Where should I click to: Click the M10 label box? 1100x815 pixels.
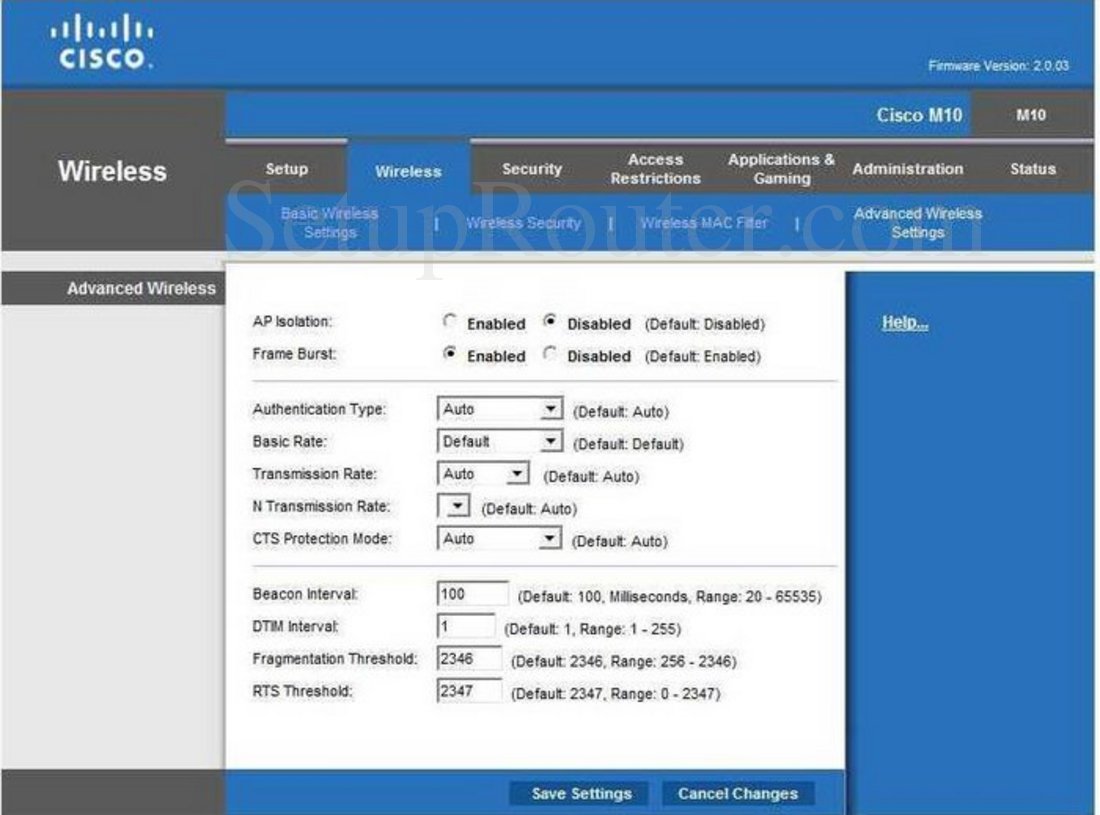(x=1031, y=115)
